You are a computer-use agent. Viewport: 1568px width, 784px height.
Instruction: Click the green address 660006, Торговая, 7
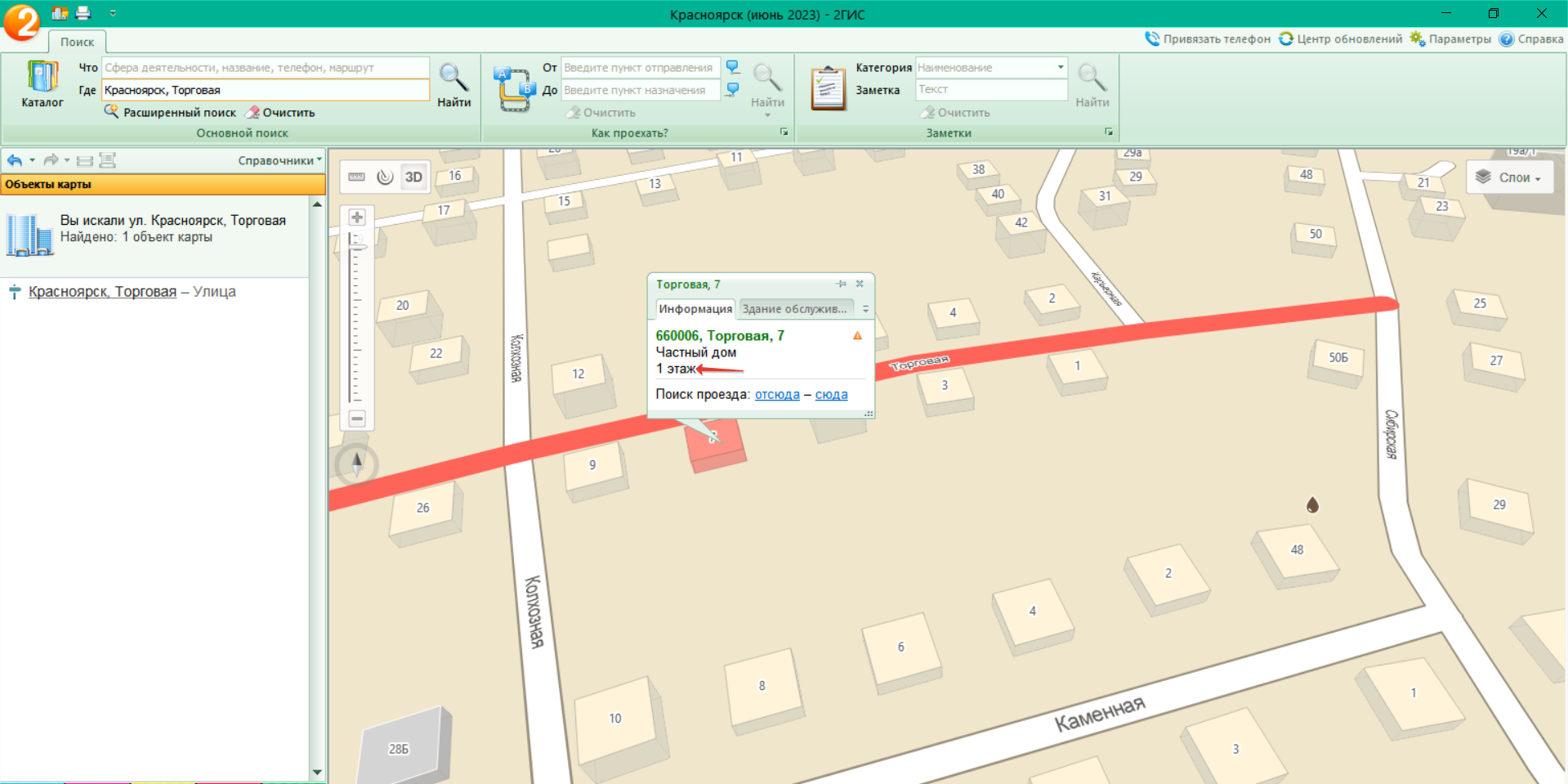(x=720, y=336)
